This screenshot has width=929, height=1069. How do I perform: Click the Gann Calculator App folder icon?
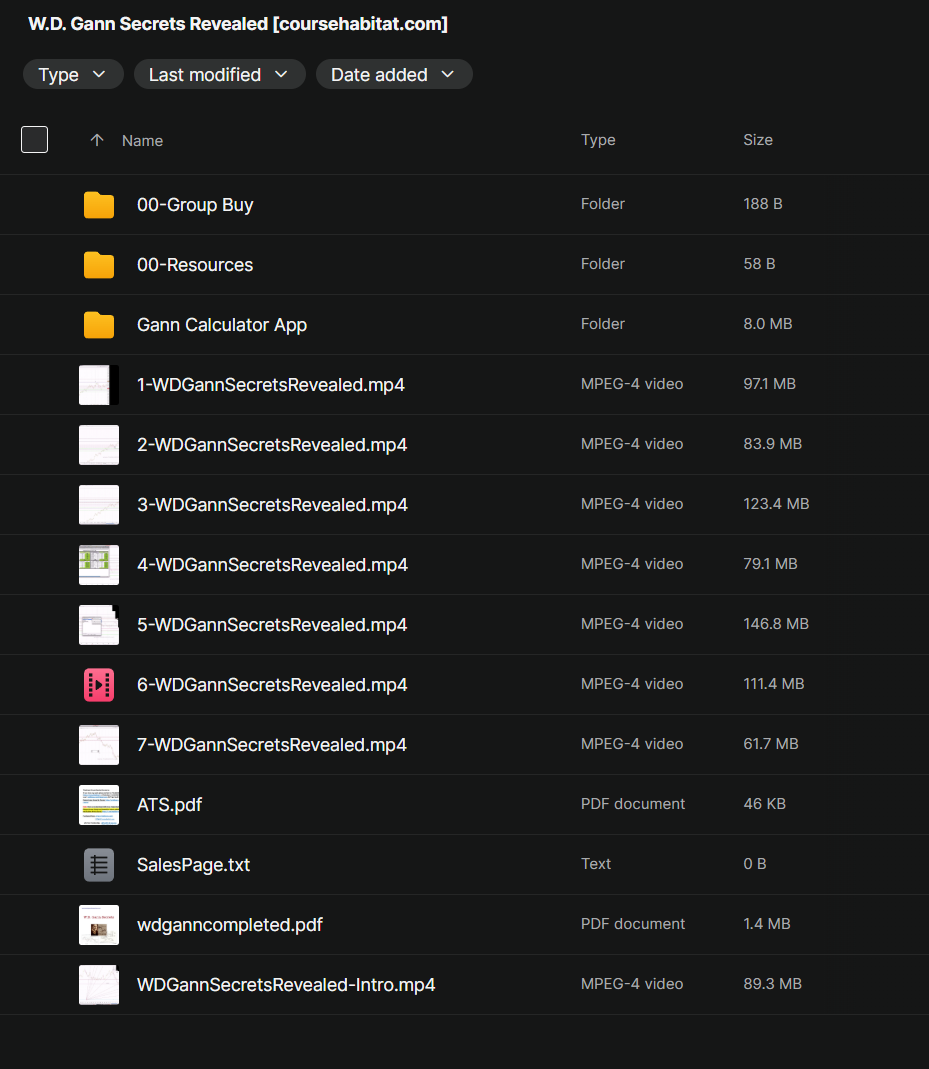99,325
